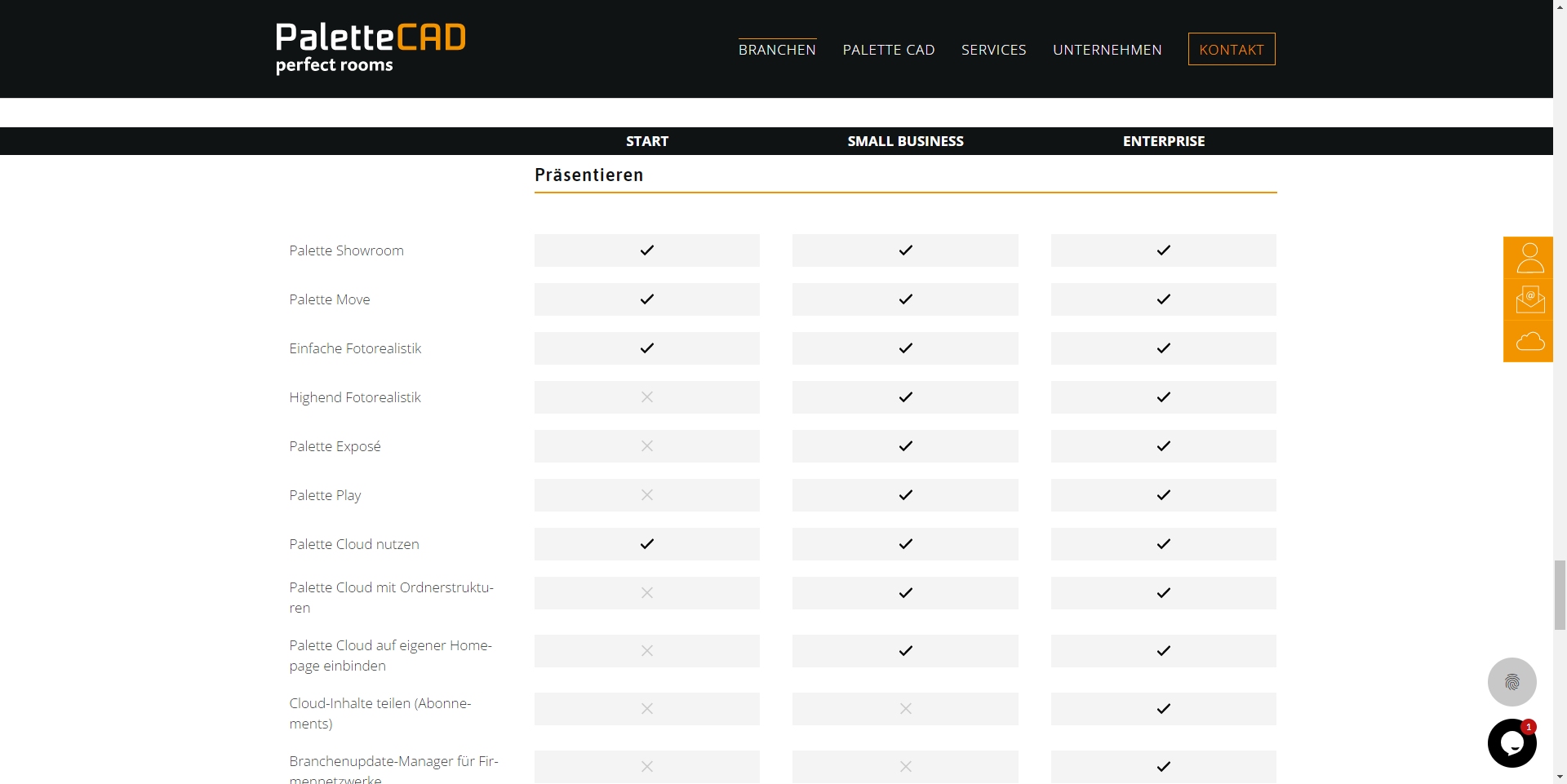Click the scrollbar down arrow
The image size is (1567, 784).
1560,777
